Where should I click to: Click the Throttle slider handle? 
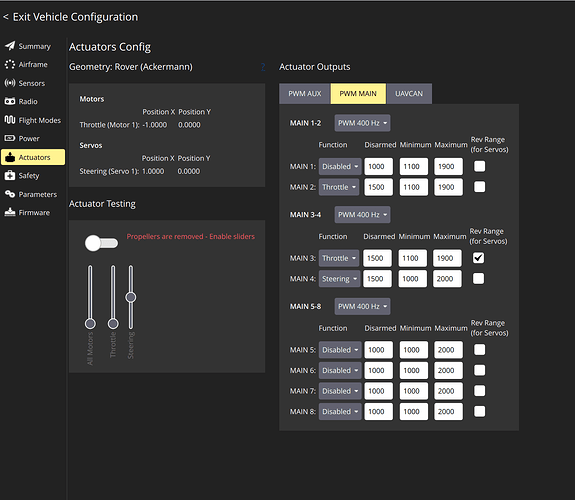click(x=113, y=324)
